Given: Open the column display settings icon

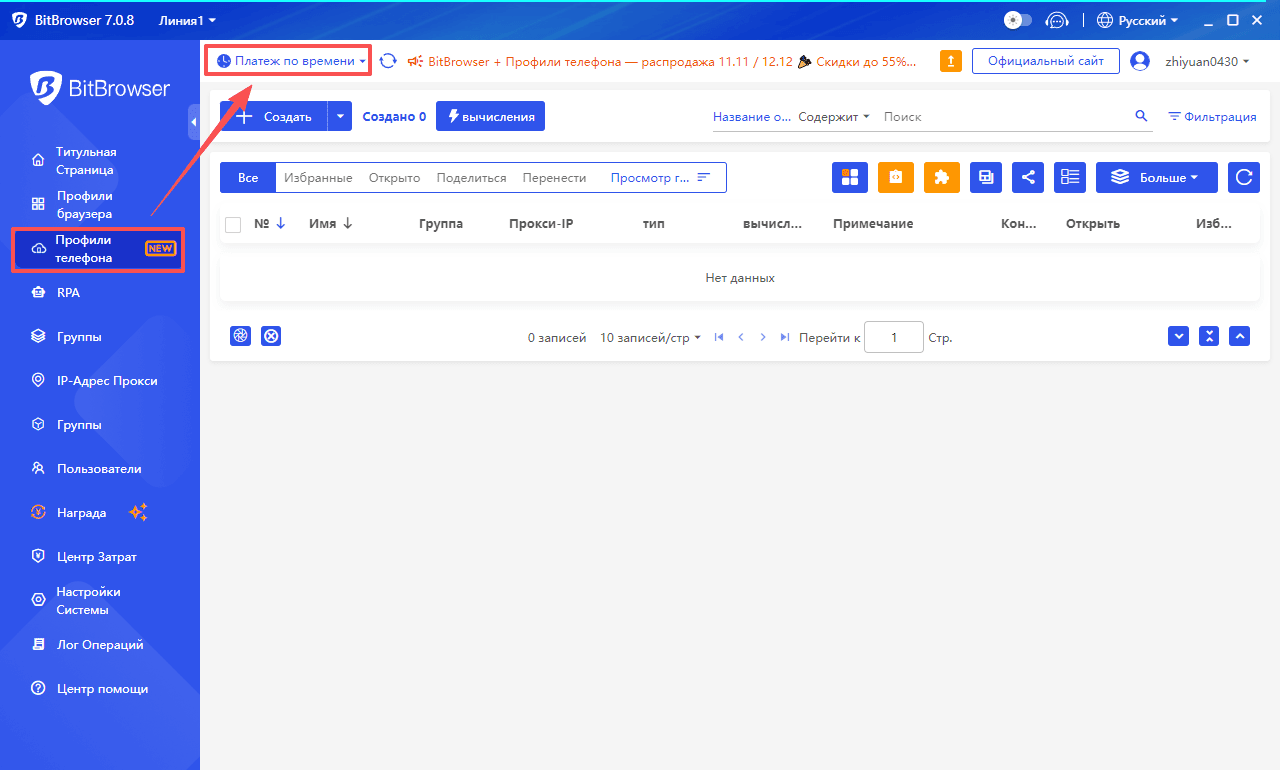Looking at the screenshot, I should pyautogui.click(x=1069, y=177).
